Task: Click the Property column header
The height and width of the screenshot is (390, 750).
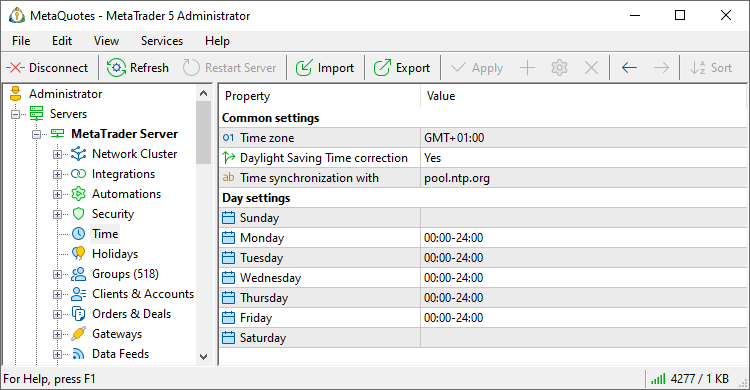Action: 320,96
